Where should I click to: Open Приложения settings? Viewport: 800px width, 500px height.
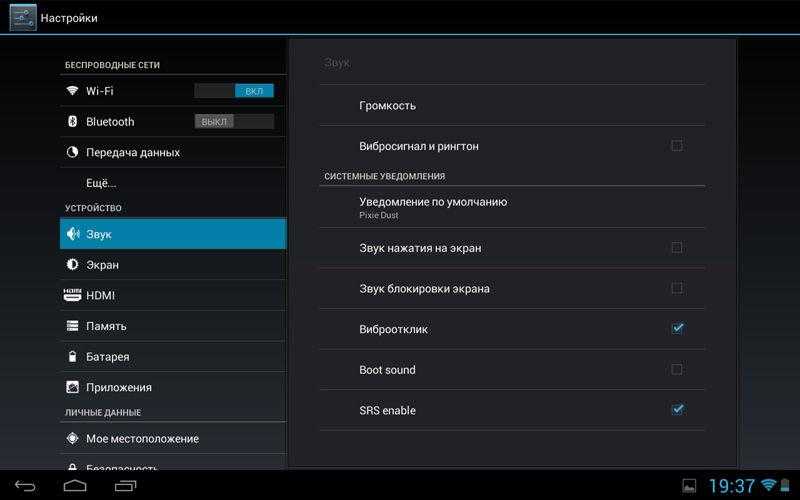173,387
